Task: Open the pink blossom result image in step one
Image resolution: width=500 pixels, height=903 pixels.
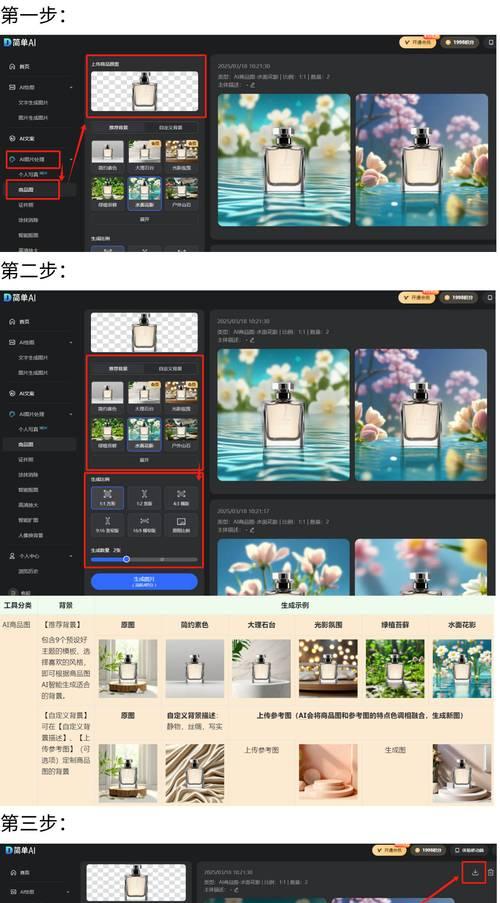Action: click(422, 160)
